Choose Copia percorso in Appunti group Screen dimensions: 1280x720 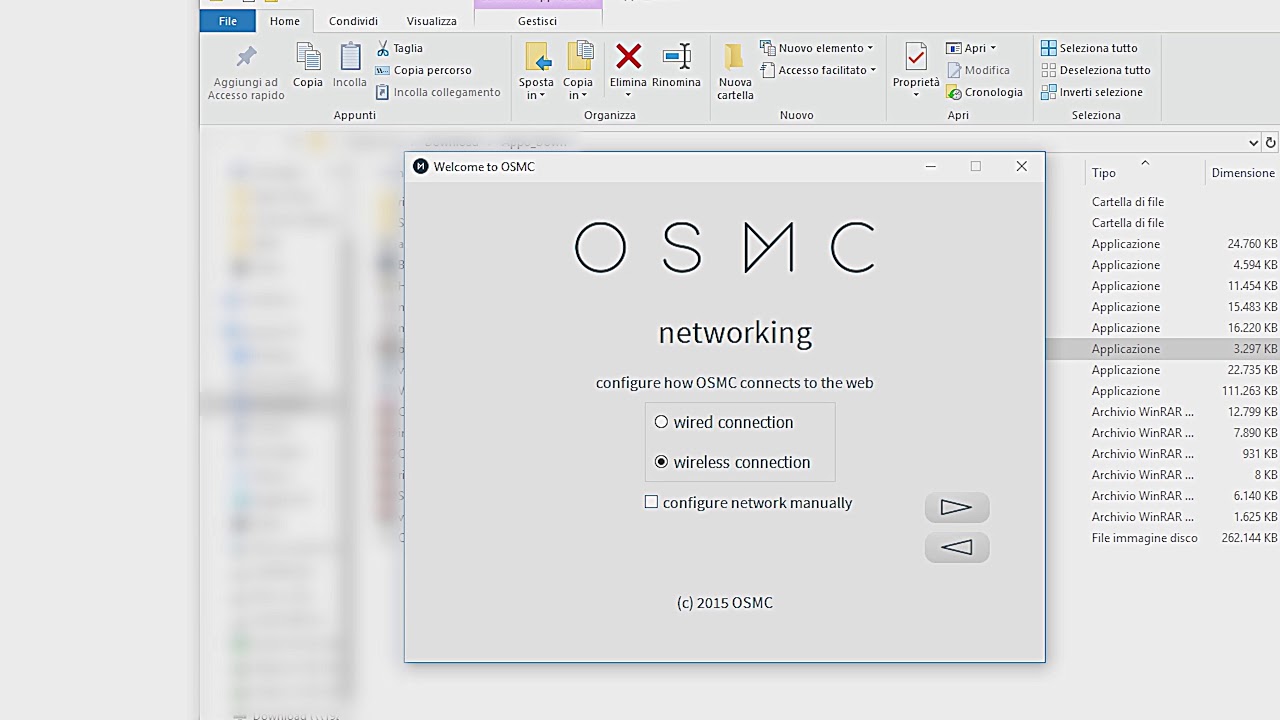[423, 70]
